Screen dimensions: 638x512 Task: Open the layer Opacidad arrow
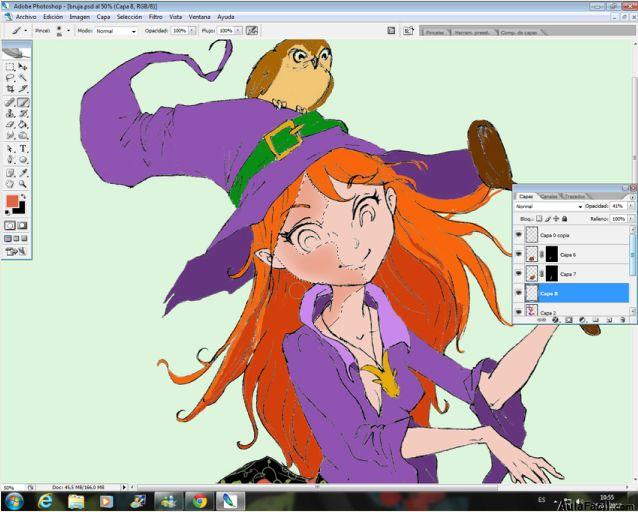tap(630, 206)
